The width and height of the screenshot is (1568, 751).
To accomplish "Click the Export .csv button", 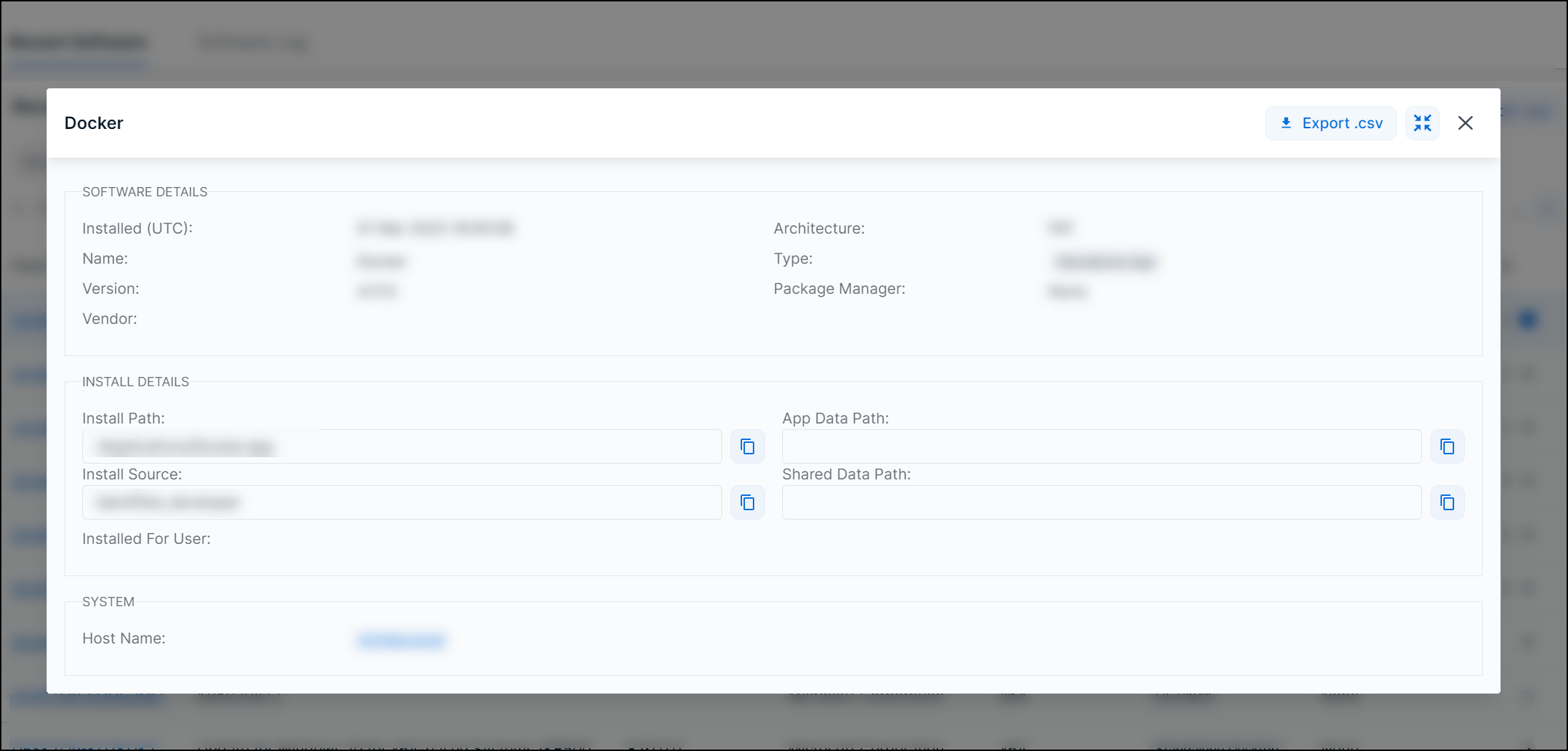I will [x=1330, y=123].
